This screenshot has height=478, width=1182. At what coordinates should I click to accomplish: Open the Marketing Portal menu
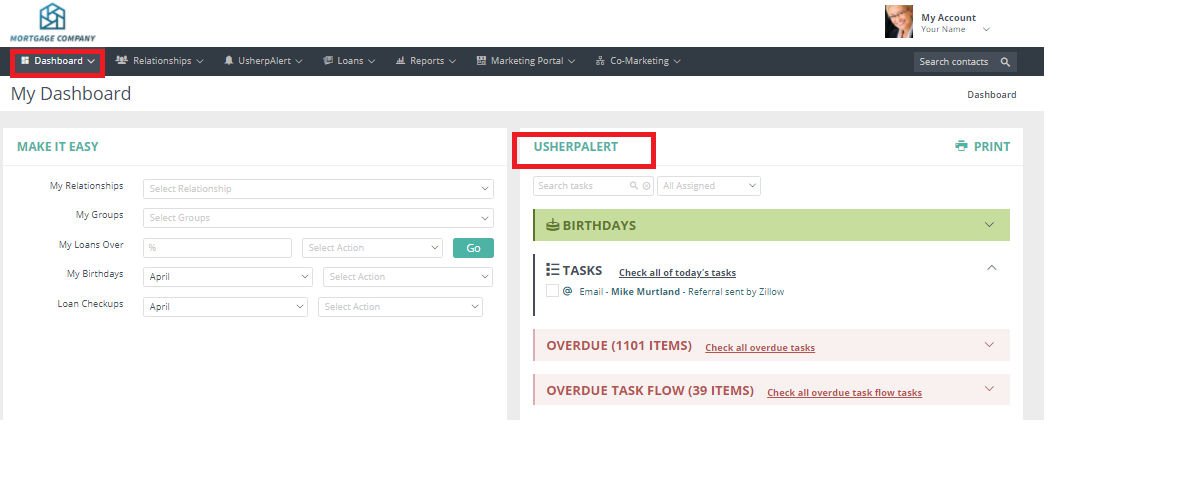526,61
